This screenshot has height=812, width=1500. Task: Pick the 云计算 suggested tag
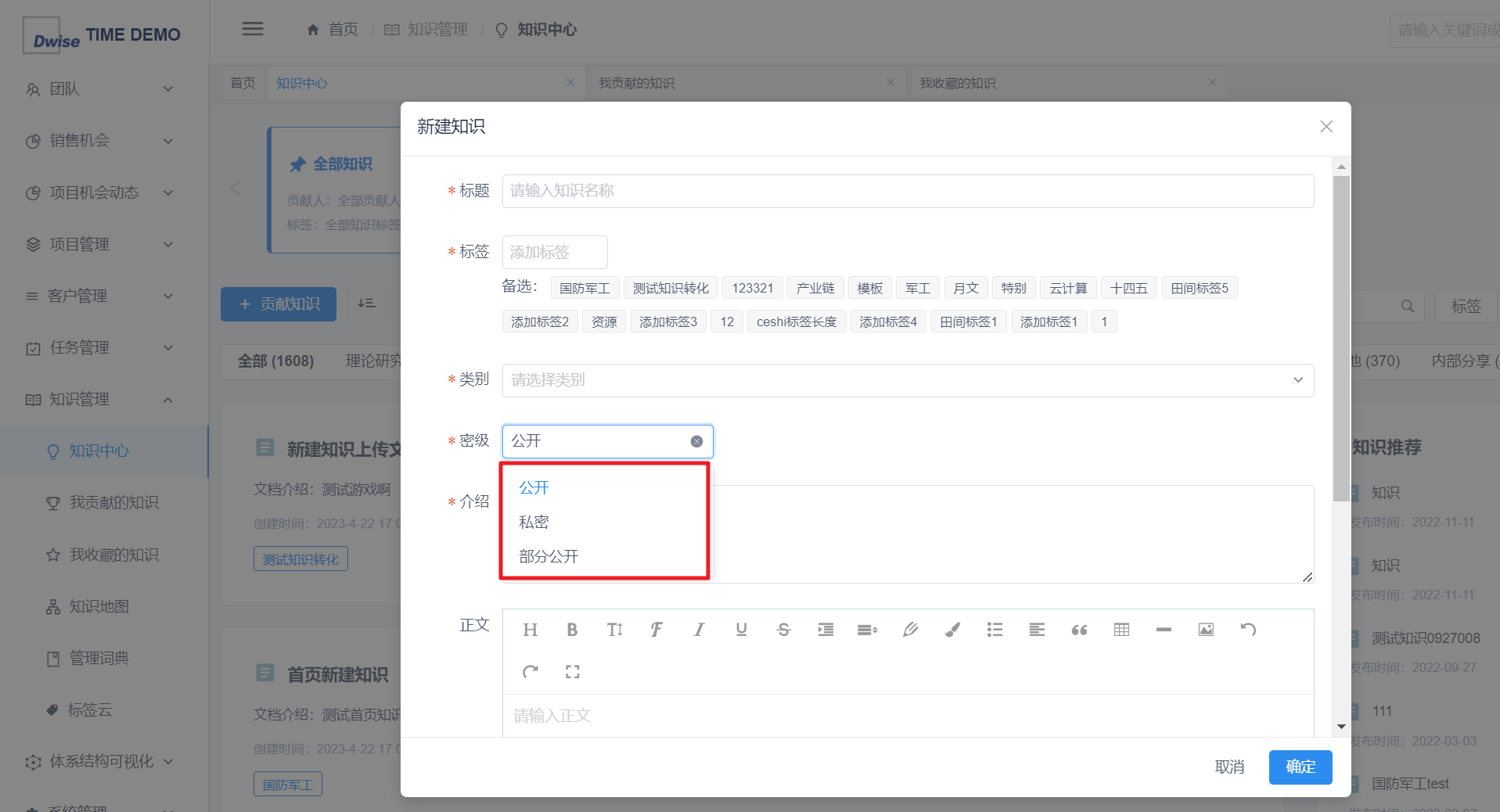pos(1068,288)
